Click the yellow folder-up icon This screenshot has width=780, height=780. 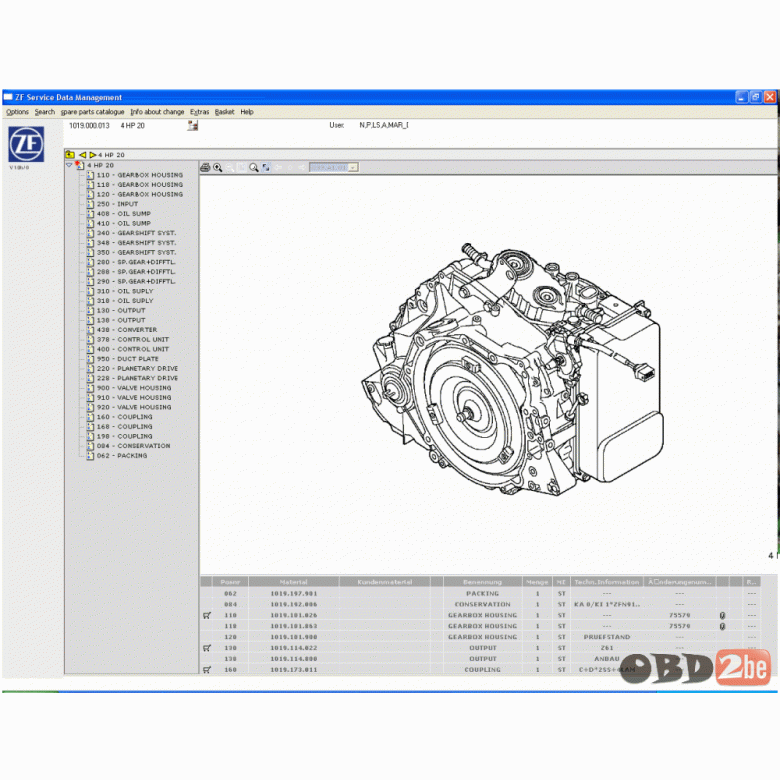[70, 155]
